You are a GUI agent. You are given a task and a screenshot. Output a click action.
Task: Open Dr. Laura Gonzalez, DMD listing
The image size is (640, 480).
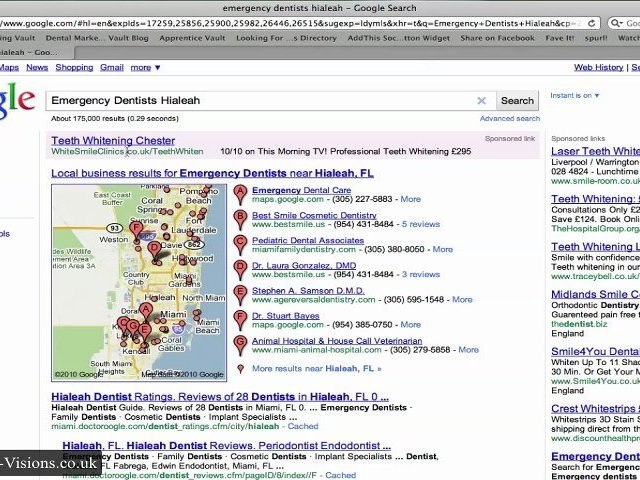pyautogui.click(x=304, y=266)
